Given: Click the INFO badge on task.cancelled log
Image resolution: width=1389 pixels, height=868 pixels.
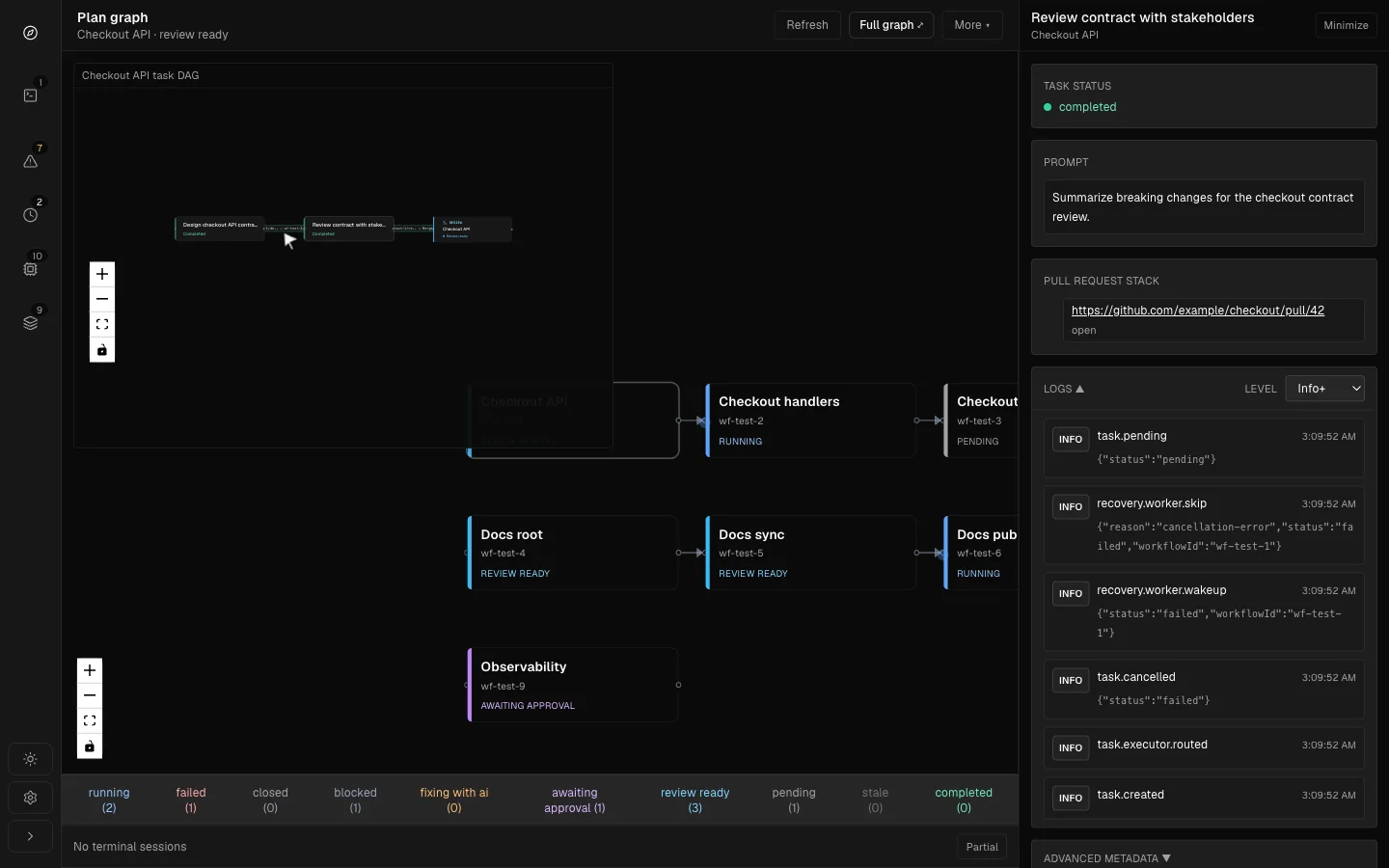Looking at the screenshot, I should coord(1071,681).
